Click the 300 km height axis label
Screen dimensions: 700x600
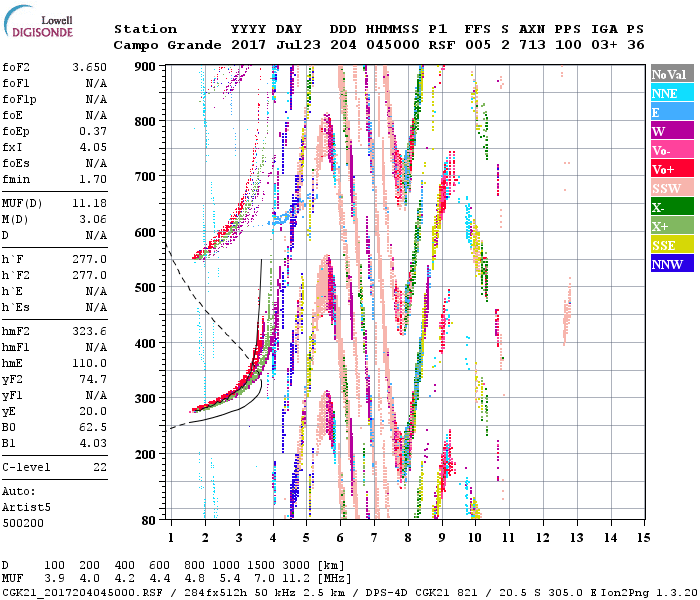[145, 398]
